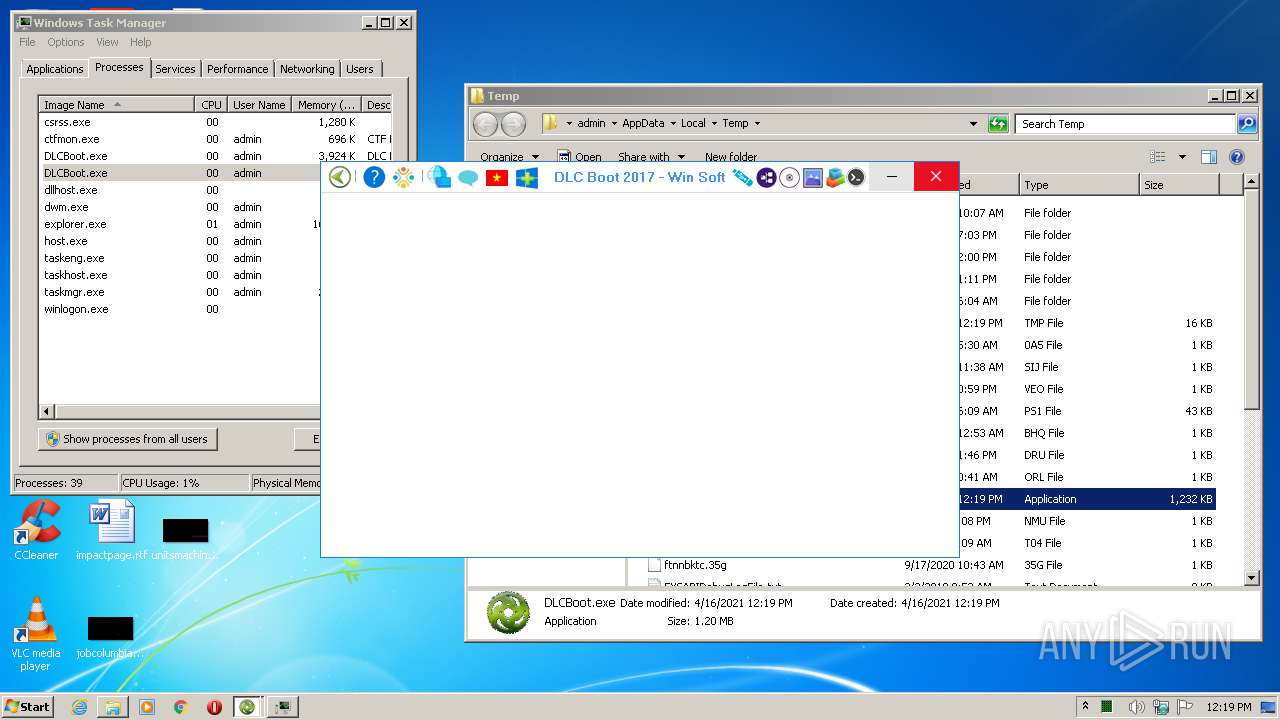
Task: Expand the Temp breadcrumb dropdown arrow
Action: coord(757,124)
